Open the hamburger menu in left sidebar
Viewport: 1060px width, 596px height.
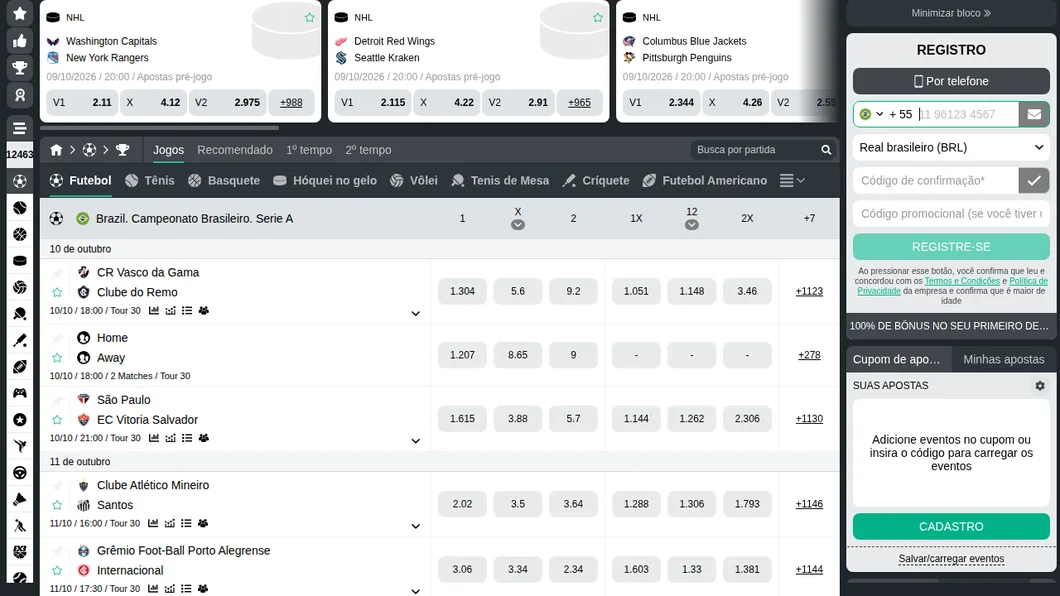[20, 128]
